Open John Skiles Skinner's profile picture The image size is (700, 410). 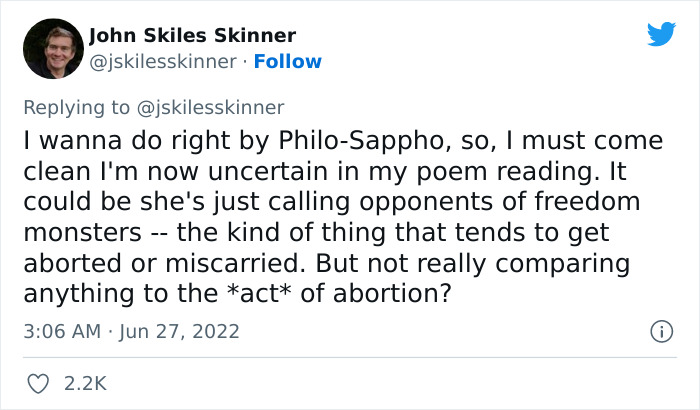click(52, 48)
